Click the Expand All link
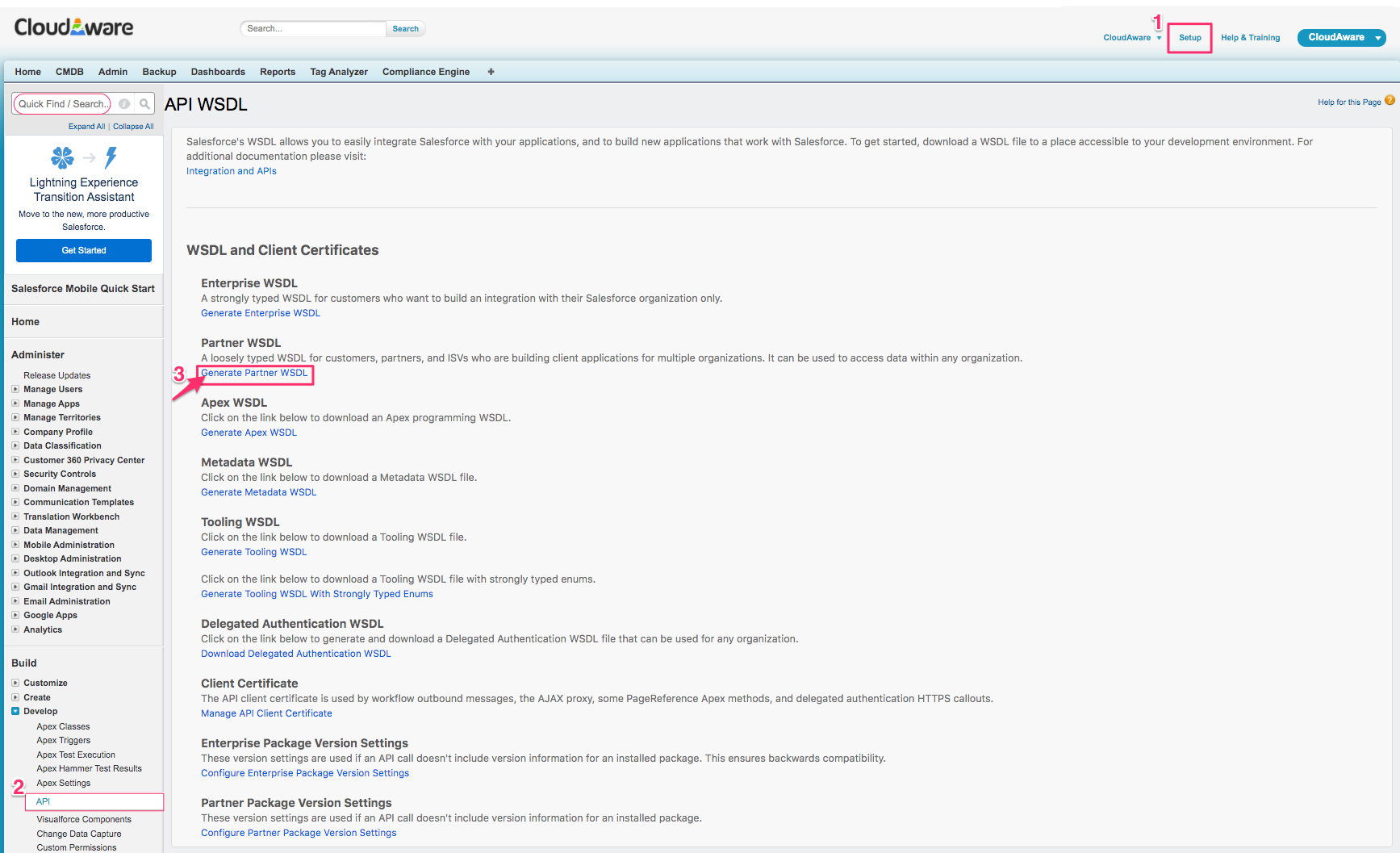The height and width of the screenshot is (853, 1400). tap(86, 127)
